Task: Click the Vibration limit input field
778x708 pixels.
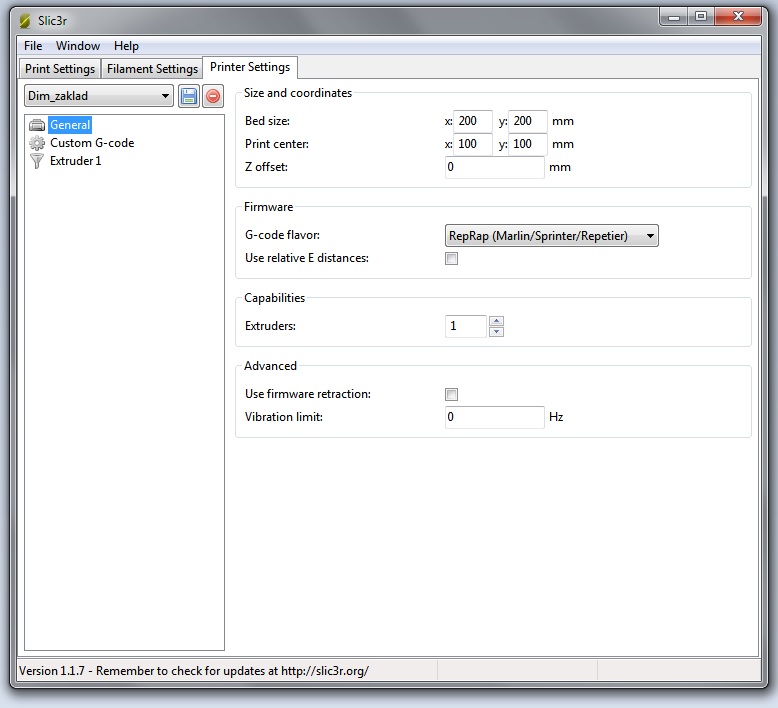Action: (495, 417)
